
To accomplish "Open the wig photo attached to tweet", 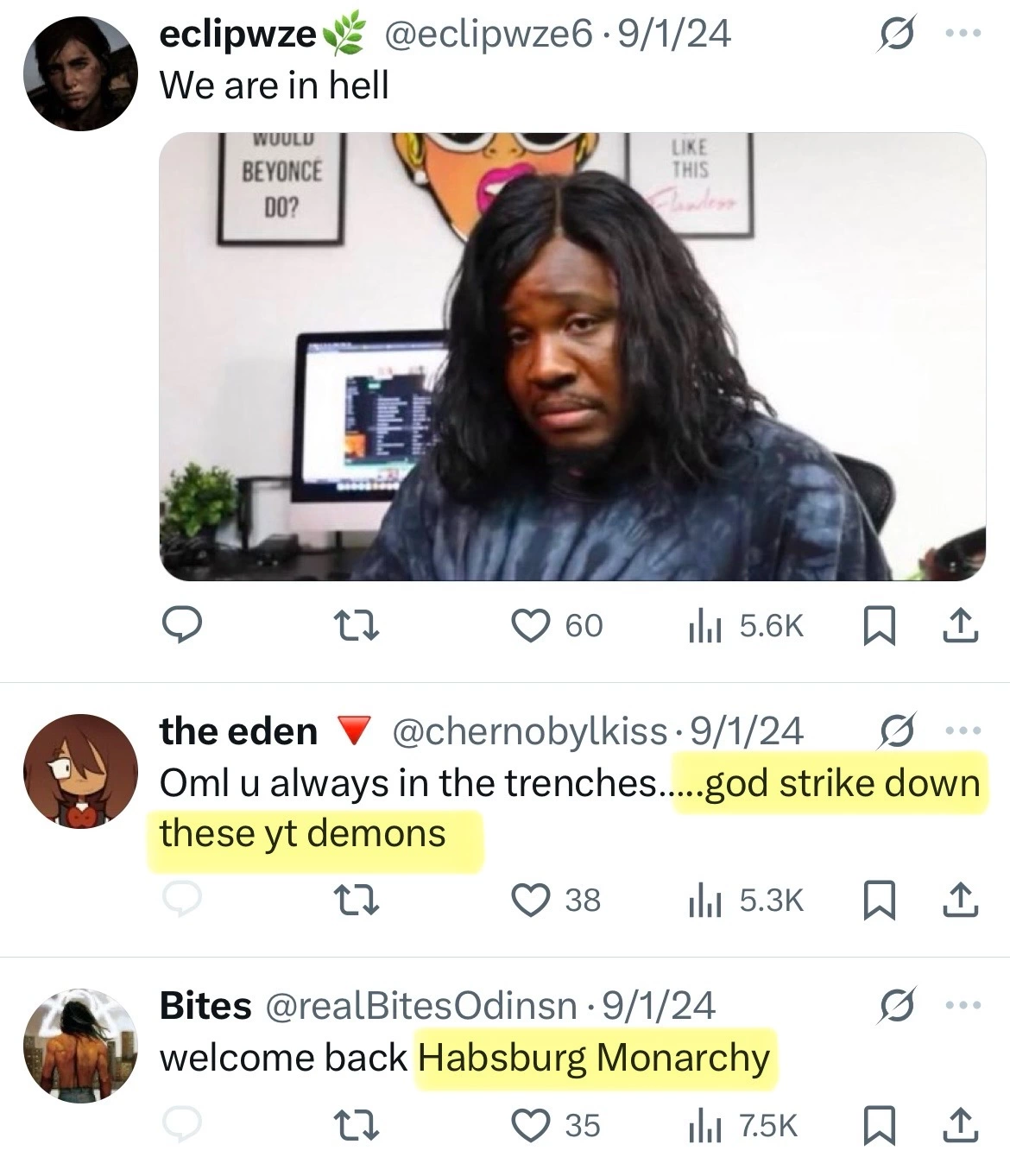I will click(x=572, y=356).
